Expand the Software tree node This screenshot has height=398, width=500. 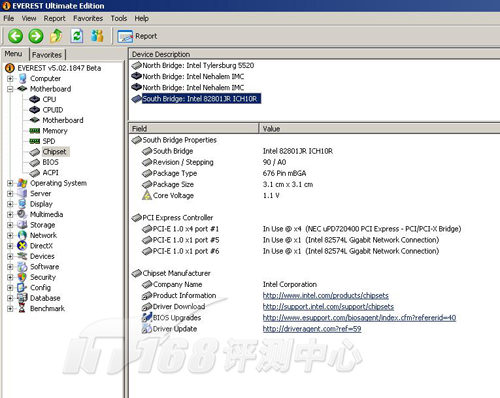(x=10, y=267)
